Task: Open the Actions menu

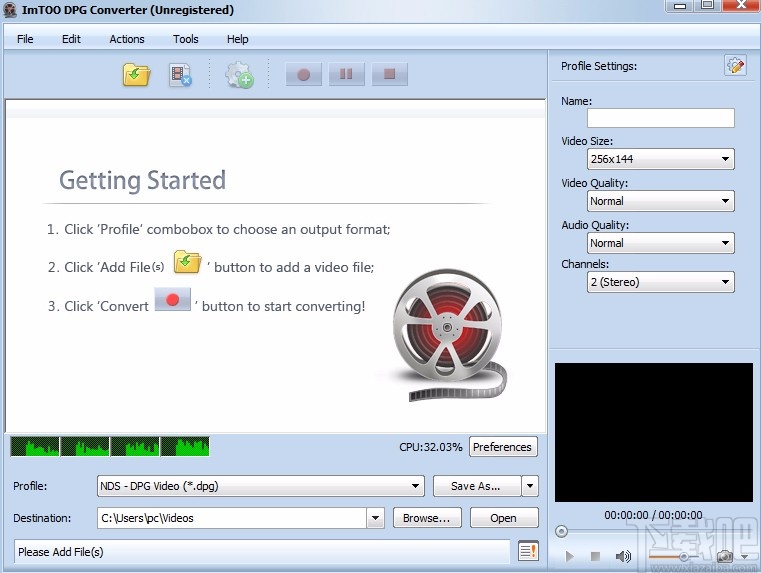Action: coord(127,39)
